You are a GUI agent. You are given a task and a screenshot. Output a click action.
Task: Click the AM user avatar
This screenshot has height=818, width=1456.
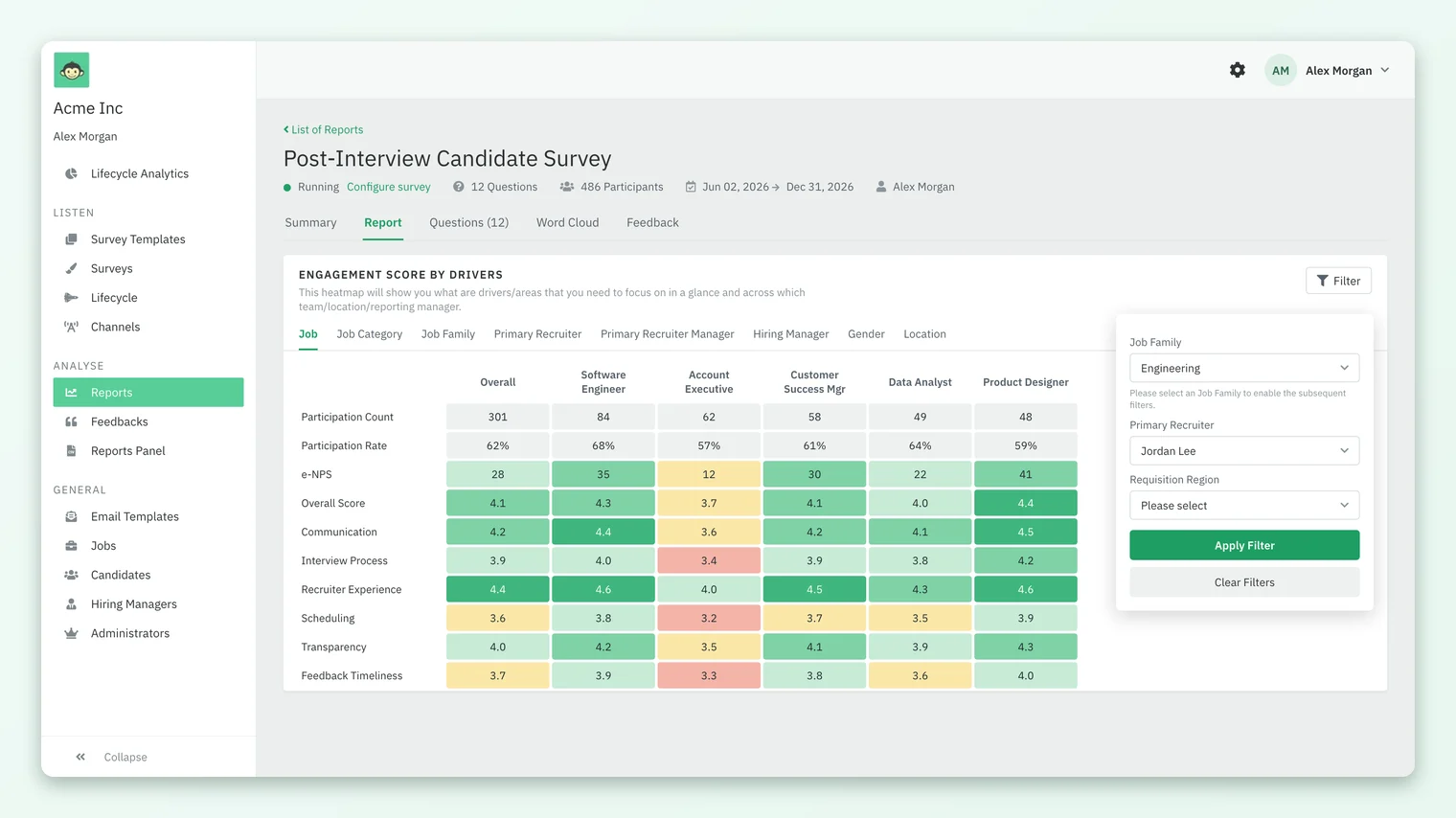tap(1281, 70)
